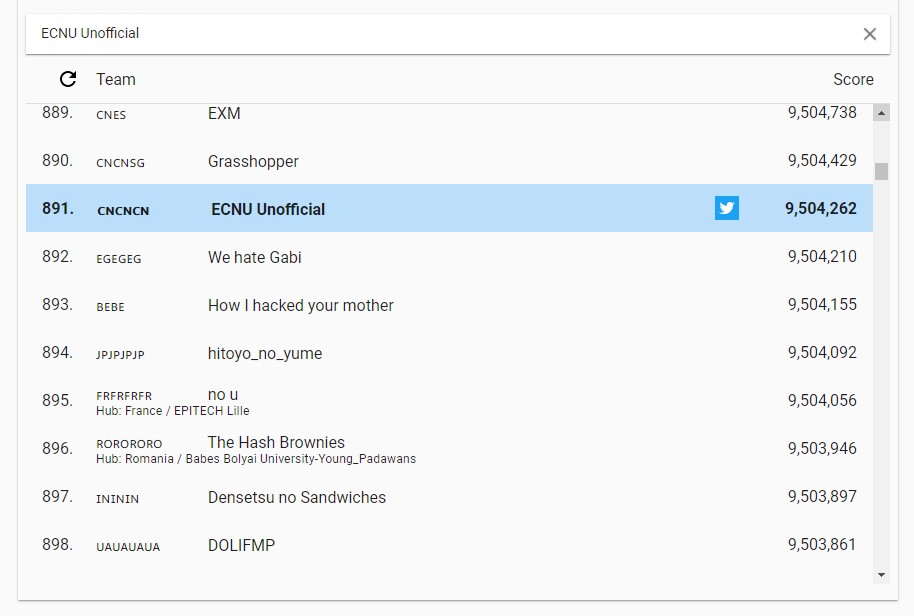Screen dimensions: 914x616
Task: Click the scrollbar up arrow
Action: click(881, 112)
